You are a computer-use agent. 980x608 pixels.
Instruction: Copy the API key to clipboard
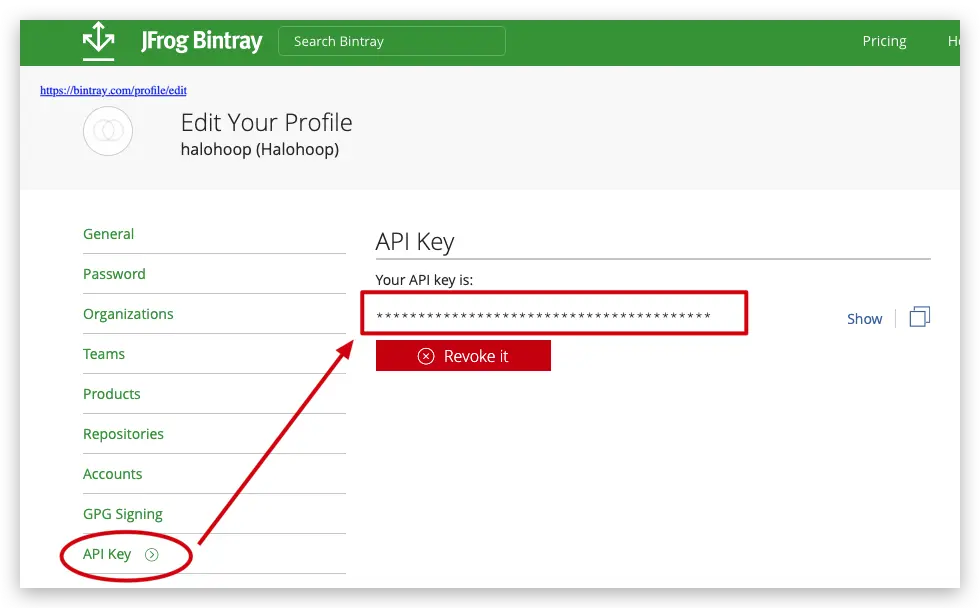tap(919, 317)
